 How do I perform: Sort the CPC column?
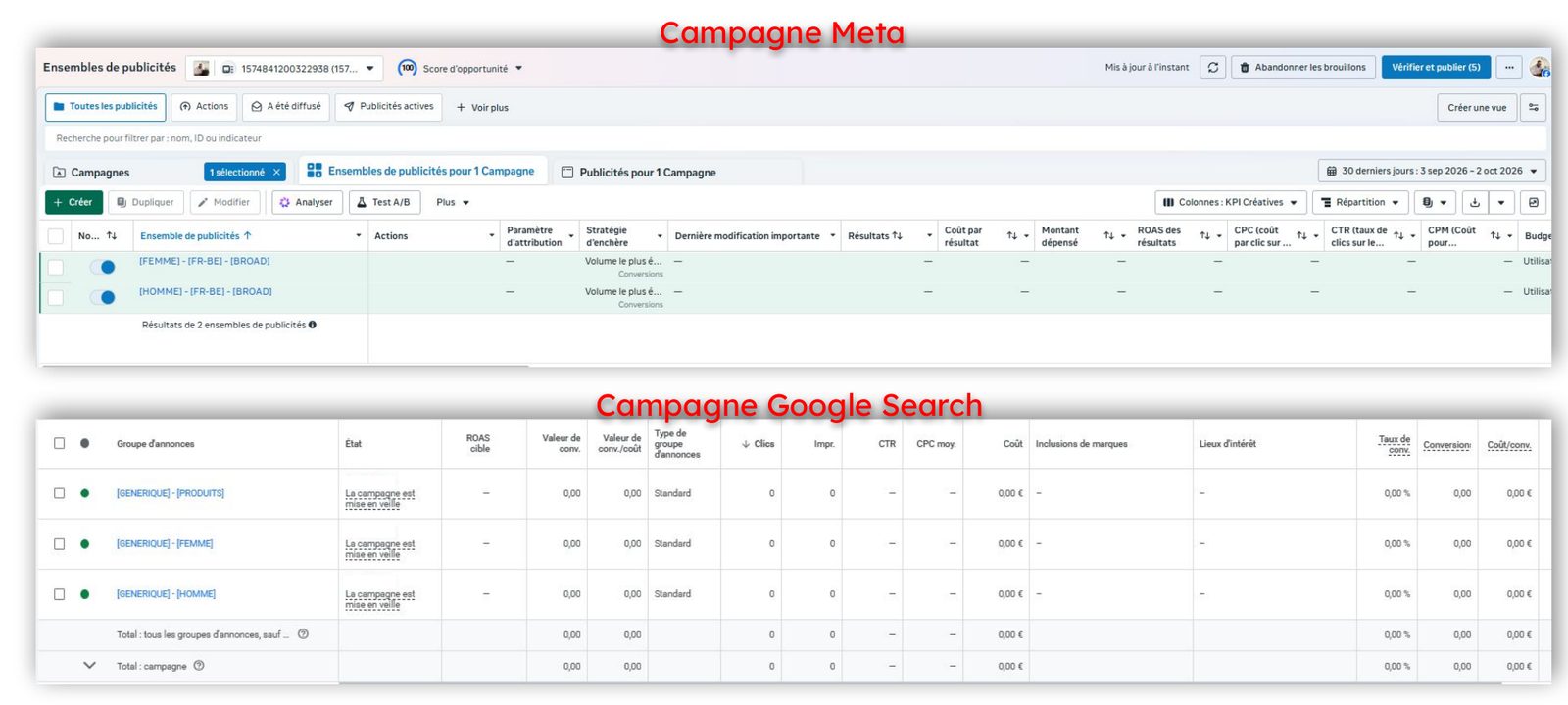point(1302,236)
